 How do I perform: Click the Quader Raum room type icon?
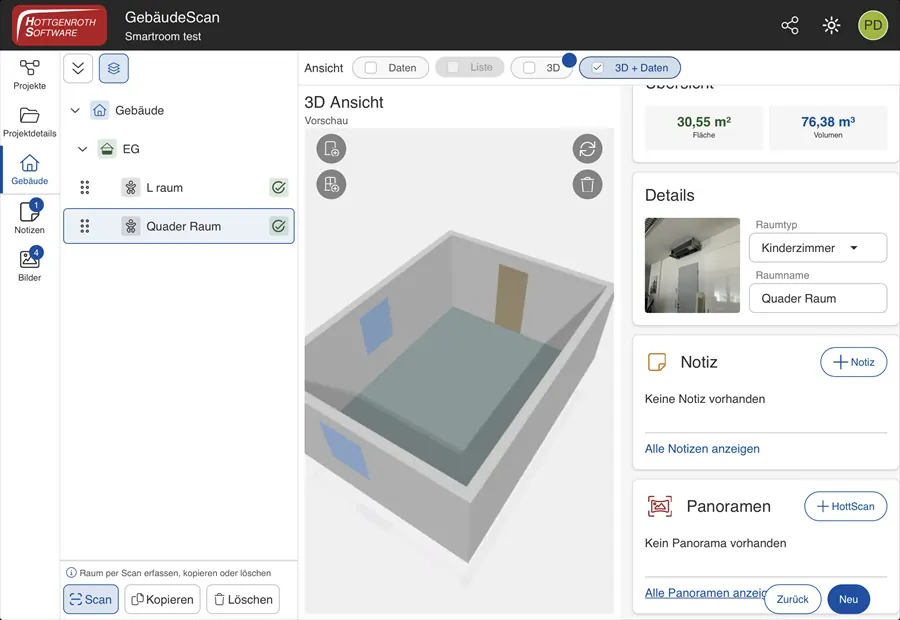click(131, 226)
